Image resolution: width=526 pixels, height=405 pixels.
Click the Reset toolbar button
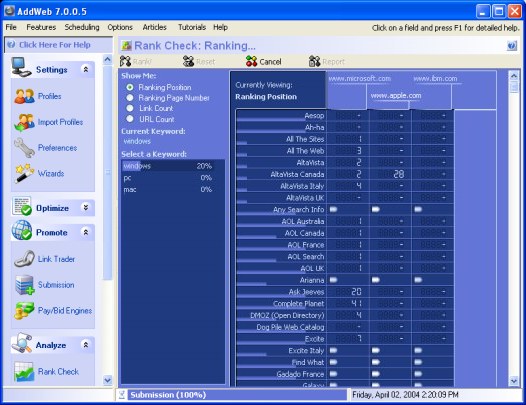[x=199, y=61]
